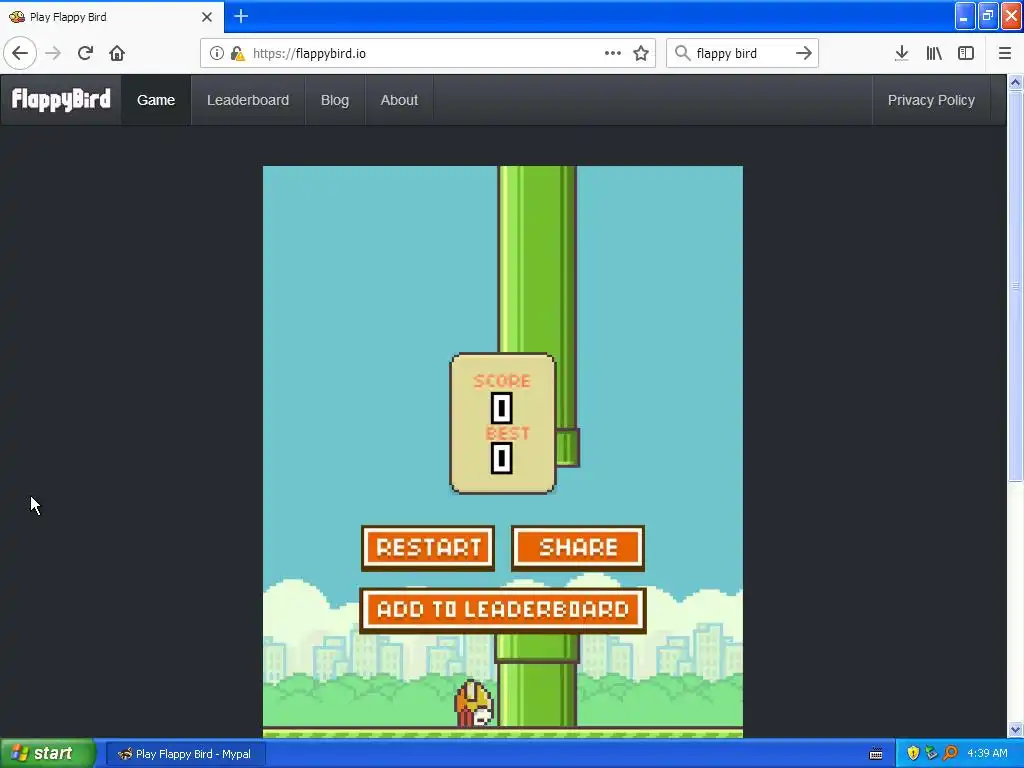Toggle the browser sidebar
The image size is (1024, 768).
[966, 53]
